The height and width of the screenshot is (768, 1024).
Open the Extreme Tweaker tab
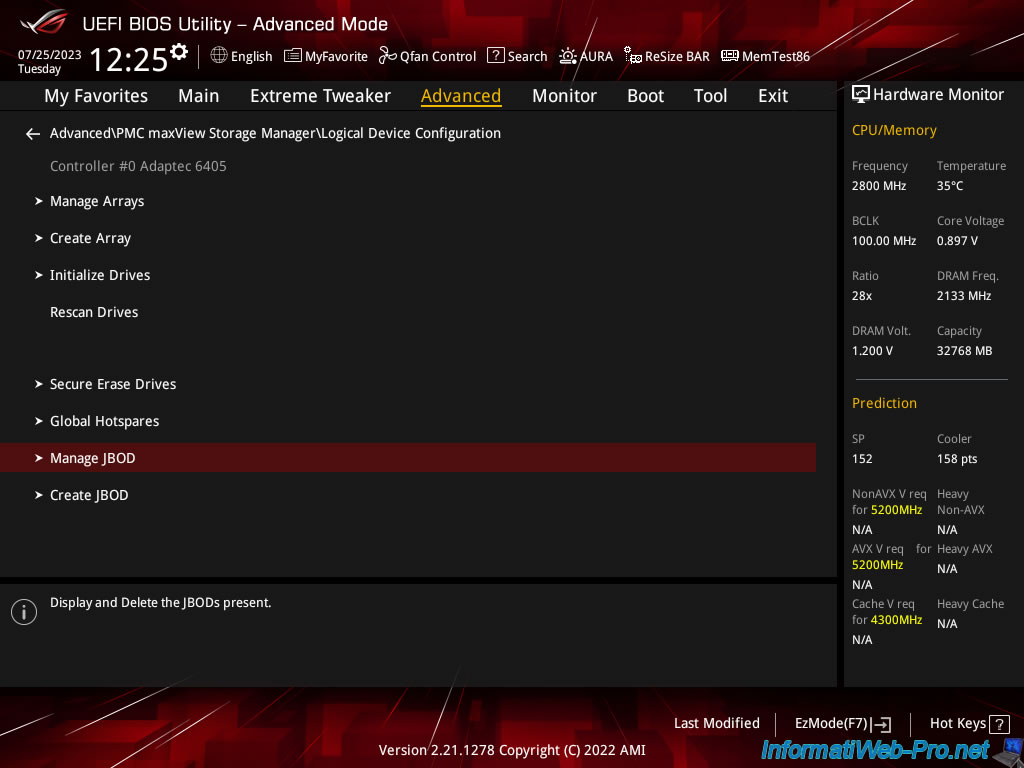[320, 96]
